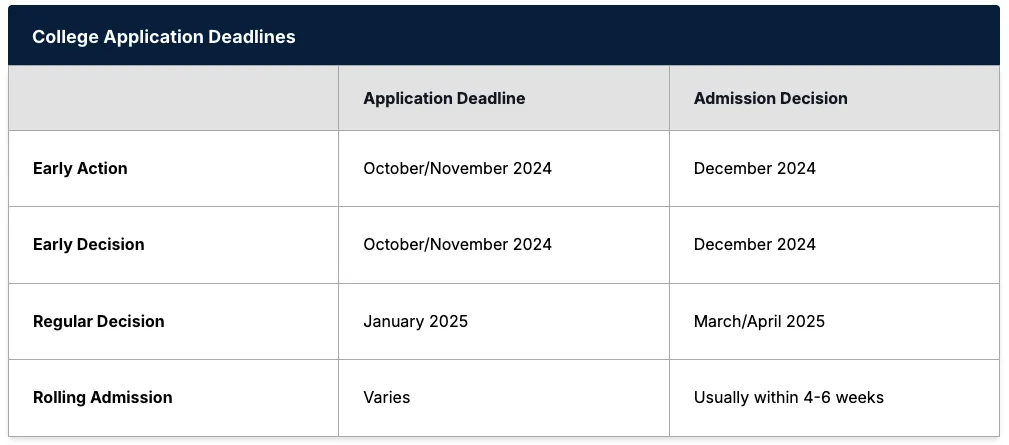The image size is (1009, 445).
Task: Click the word weeks in Rolling Admission row
Action: point(860,397)
